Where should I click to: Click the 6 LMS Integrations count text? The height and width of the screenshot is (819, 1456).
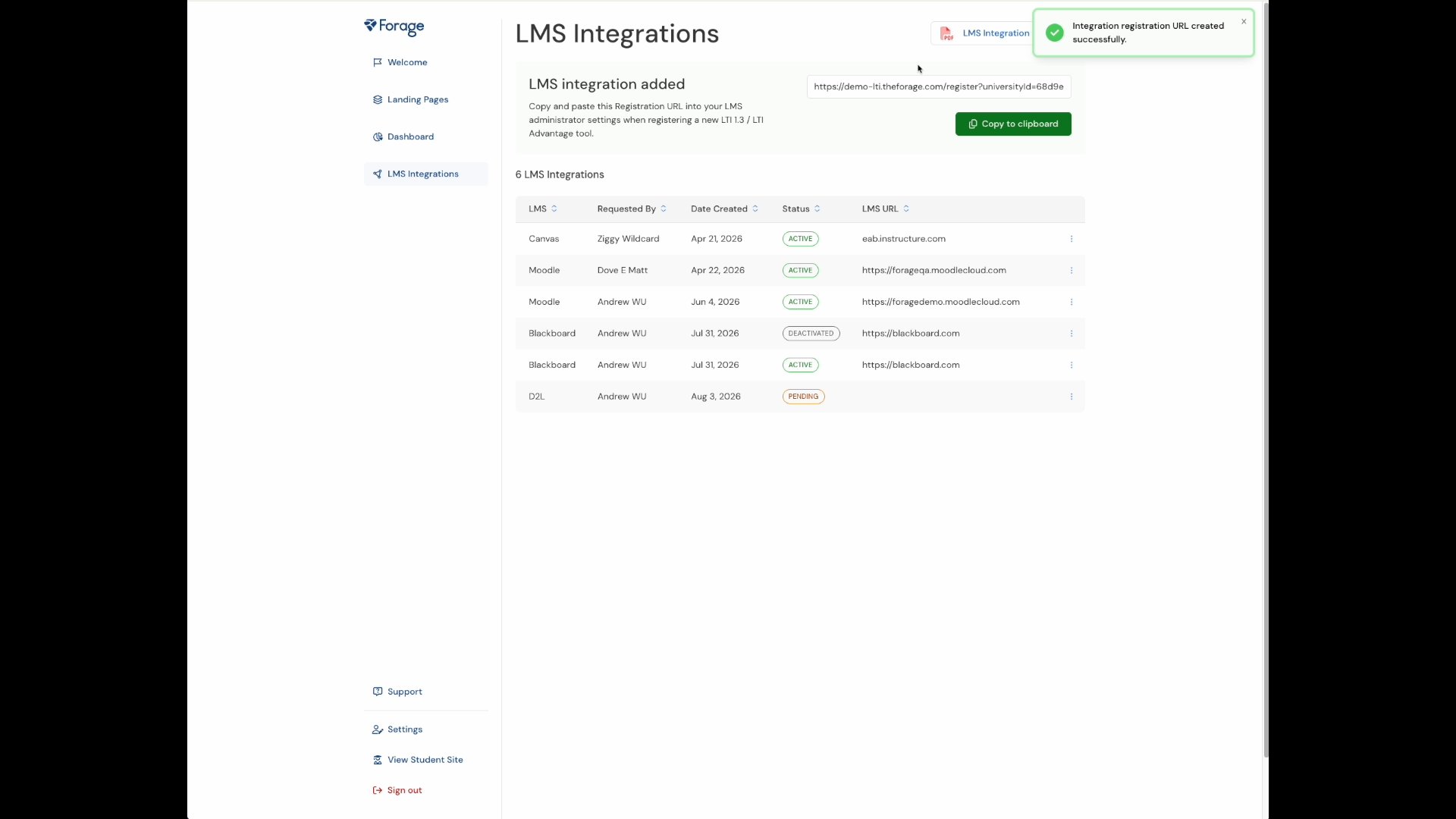(x=560, y=174)
